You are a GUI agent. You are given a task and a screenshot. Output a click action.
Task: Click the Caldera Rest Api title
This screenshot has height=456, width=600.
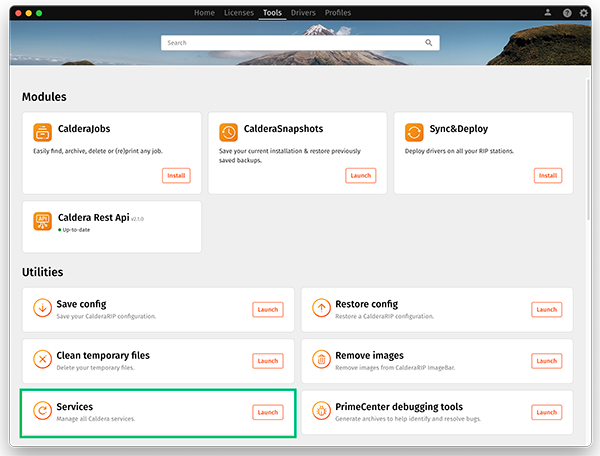94,217
